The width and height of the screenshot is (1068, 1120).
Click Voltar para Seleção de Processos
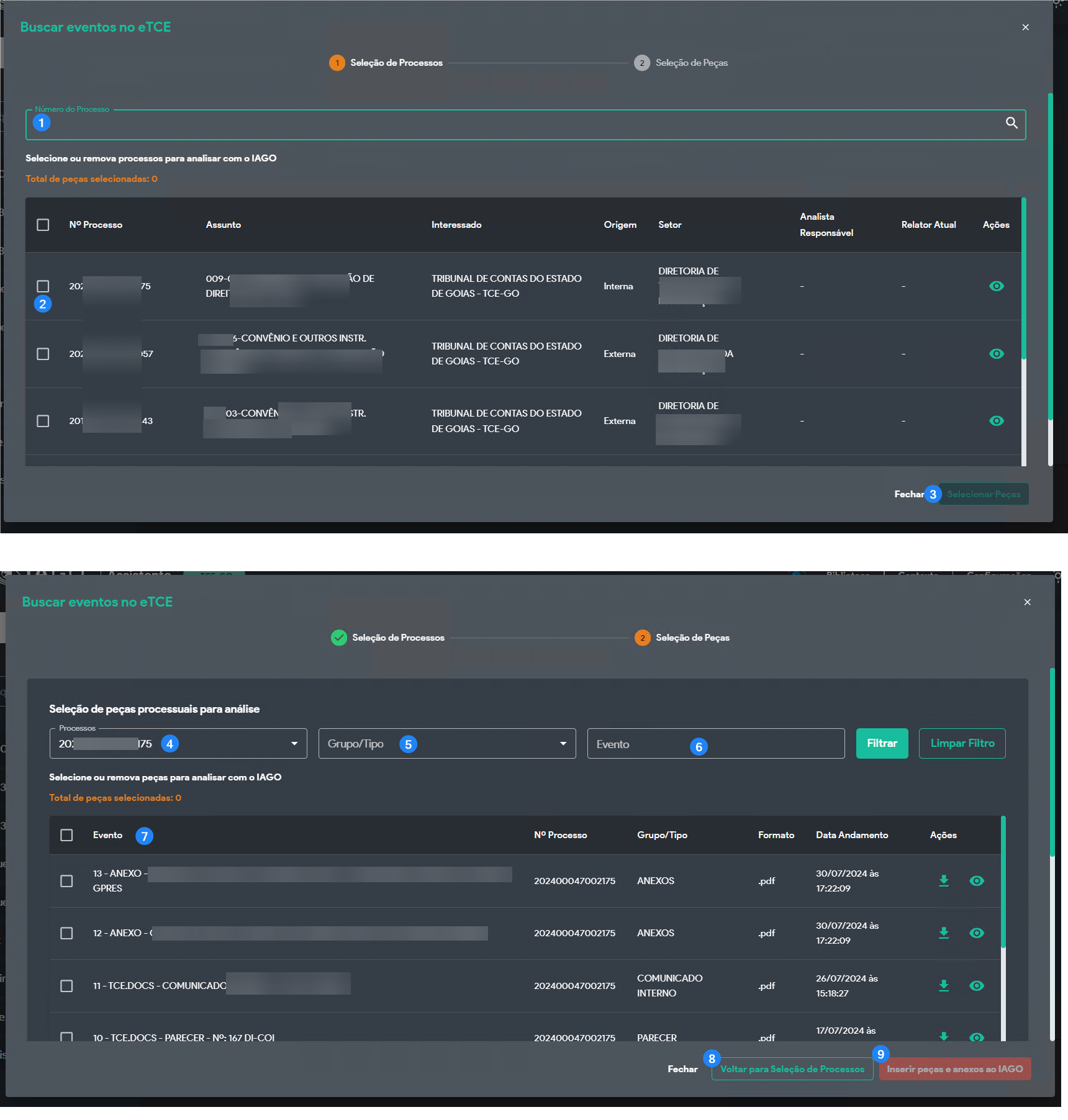click(792, 1069)
